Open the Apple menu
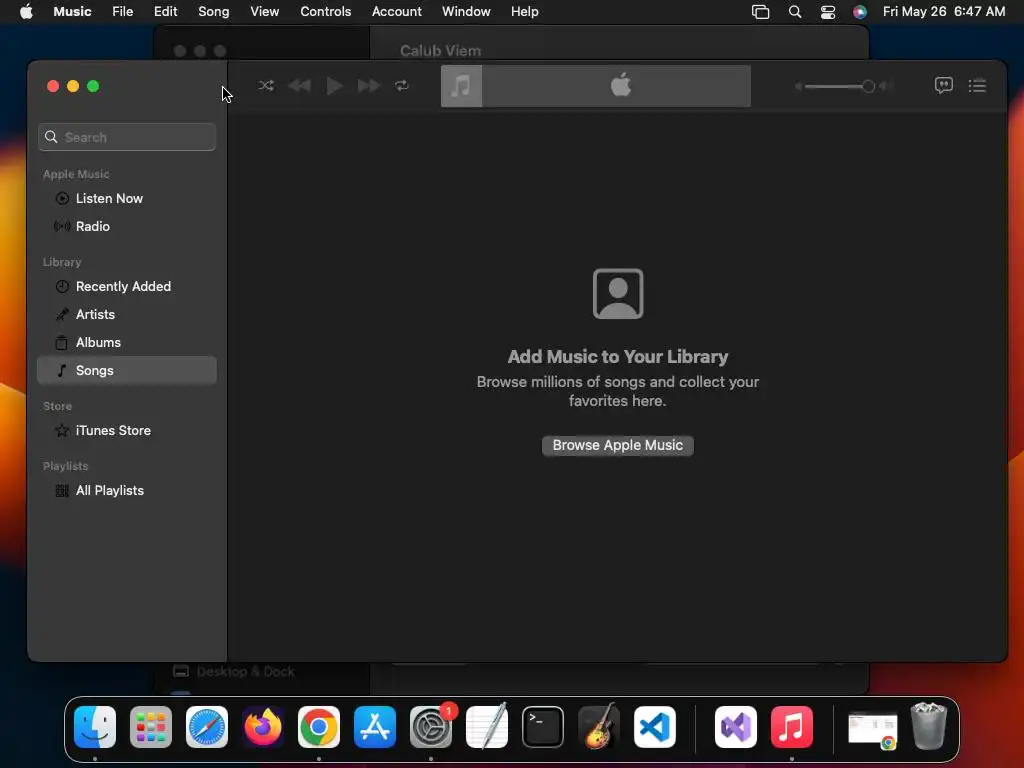The image size is (1024, 768). click(26, 12)
